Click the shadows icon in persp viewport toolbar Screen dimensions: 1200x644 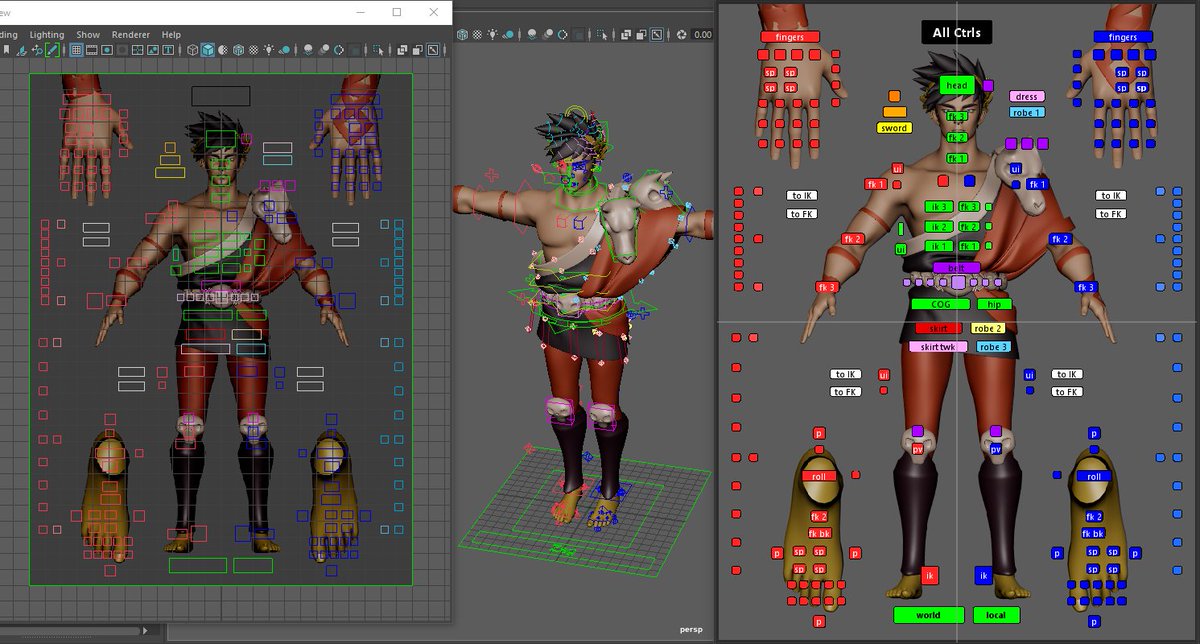(x=507, y=35)
